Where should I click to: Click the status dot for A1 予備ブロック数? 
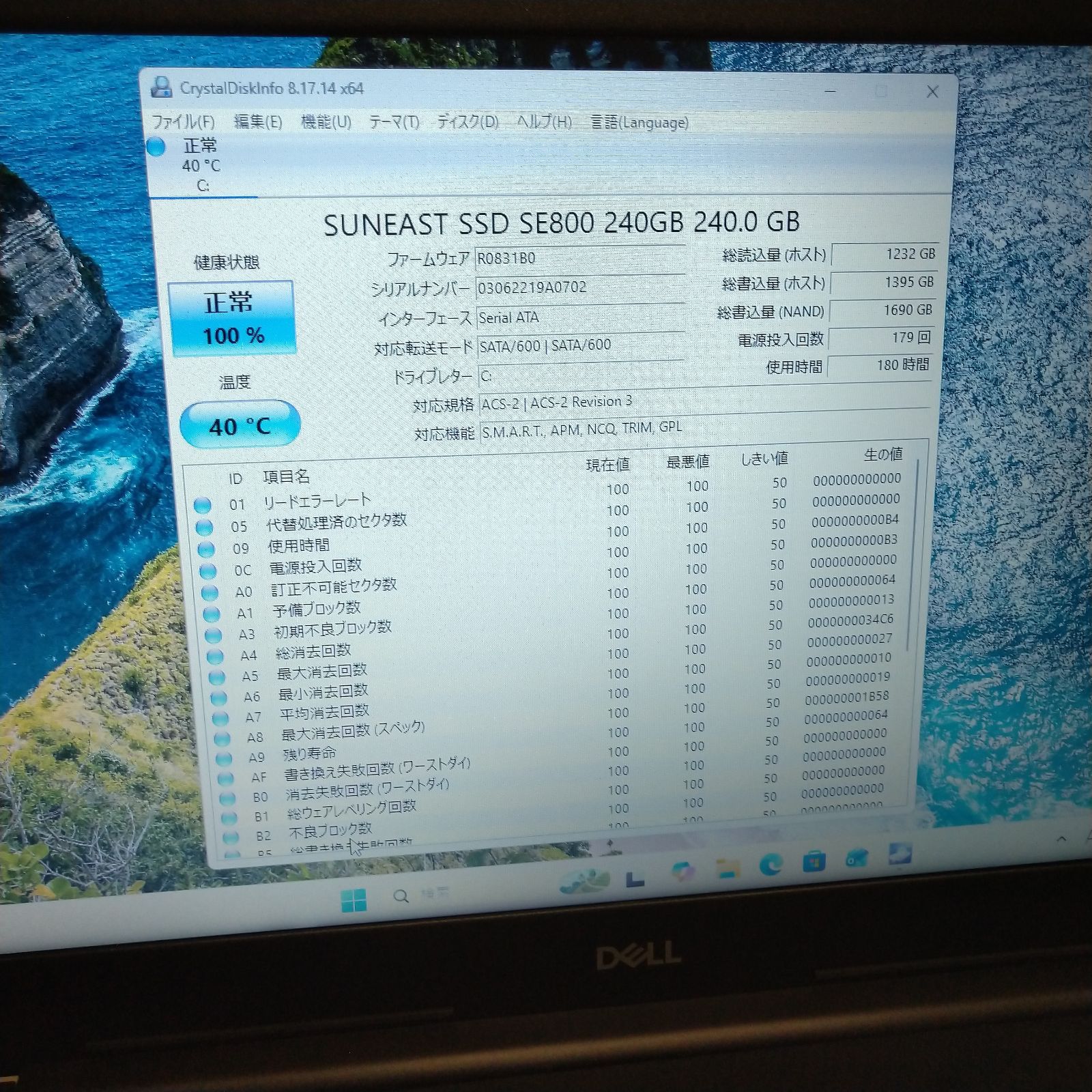tap(212, 614)
